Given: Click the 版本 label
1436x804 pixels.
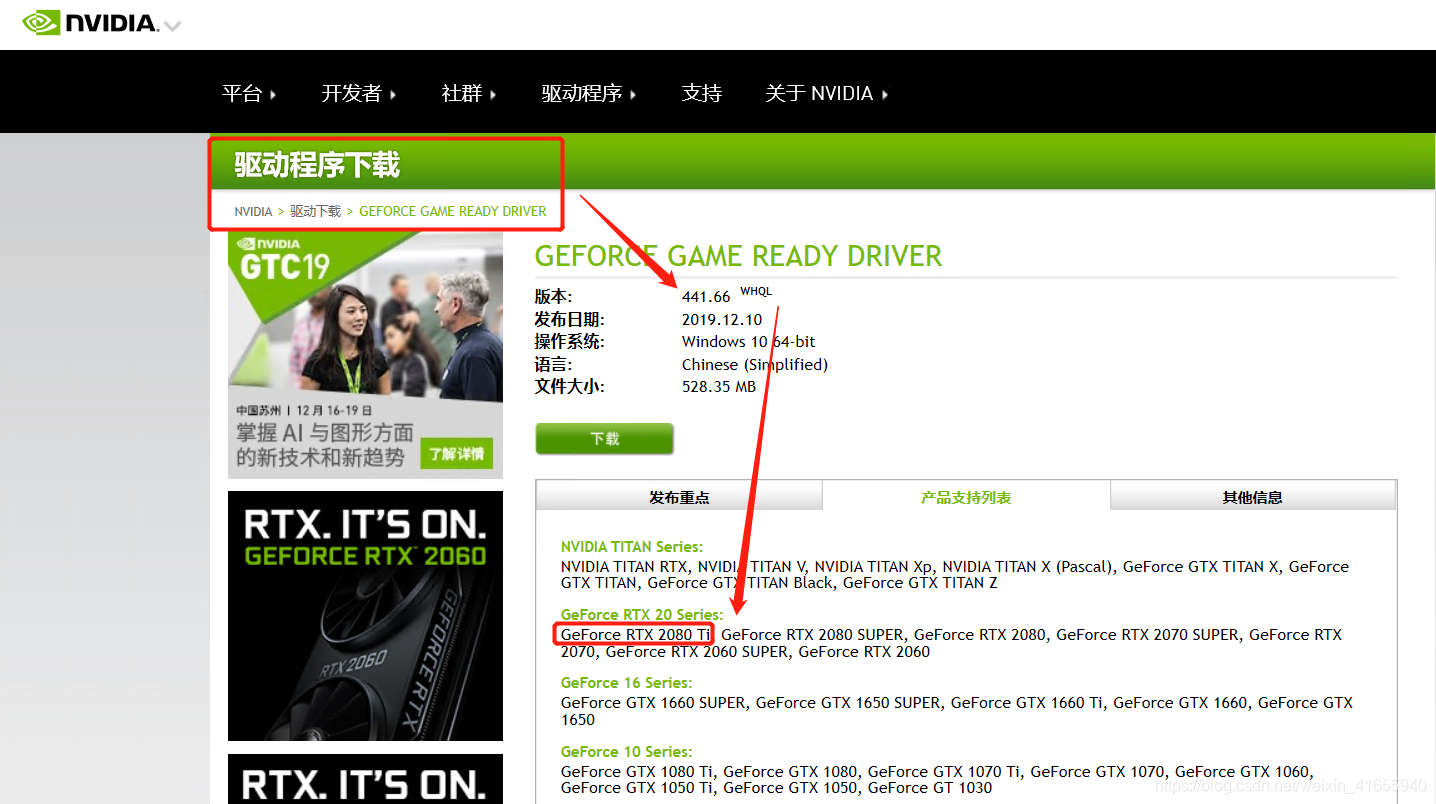Looking at the screenshot, I should click(x=553, y=297).
